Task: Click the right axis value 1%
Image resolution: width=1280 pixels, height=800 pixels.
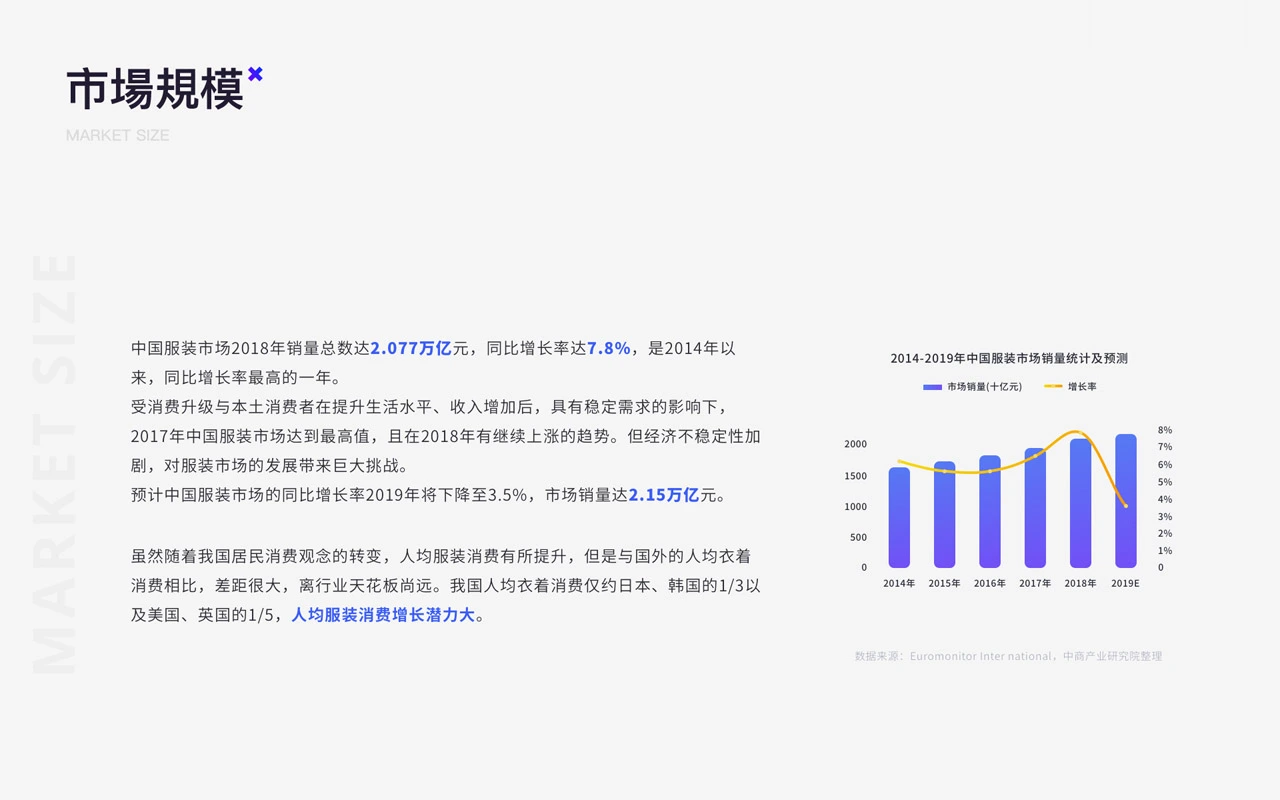Action: coord(1165,551)
